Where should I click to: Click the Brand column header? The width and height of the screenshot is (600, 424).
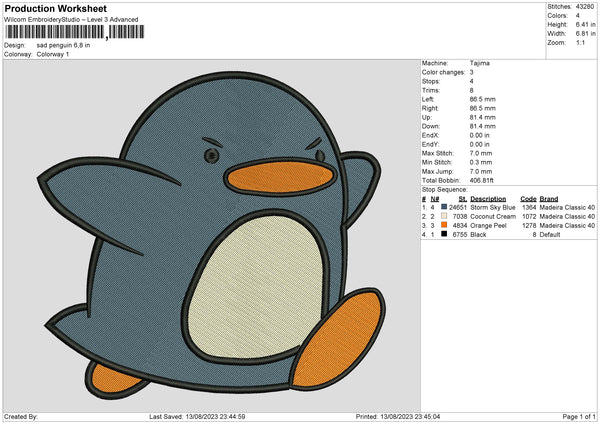point(549,199)
